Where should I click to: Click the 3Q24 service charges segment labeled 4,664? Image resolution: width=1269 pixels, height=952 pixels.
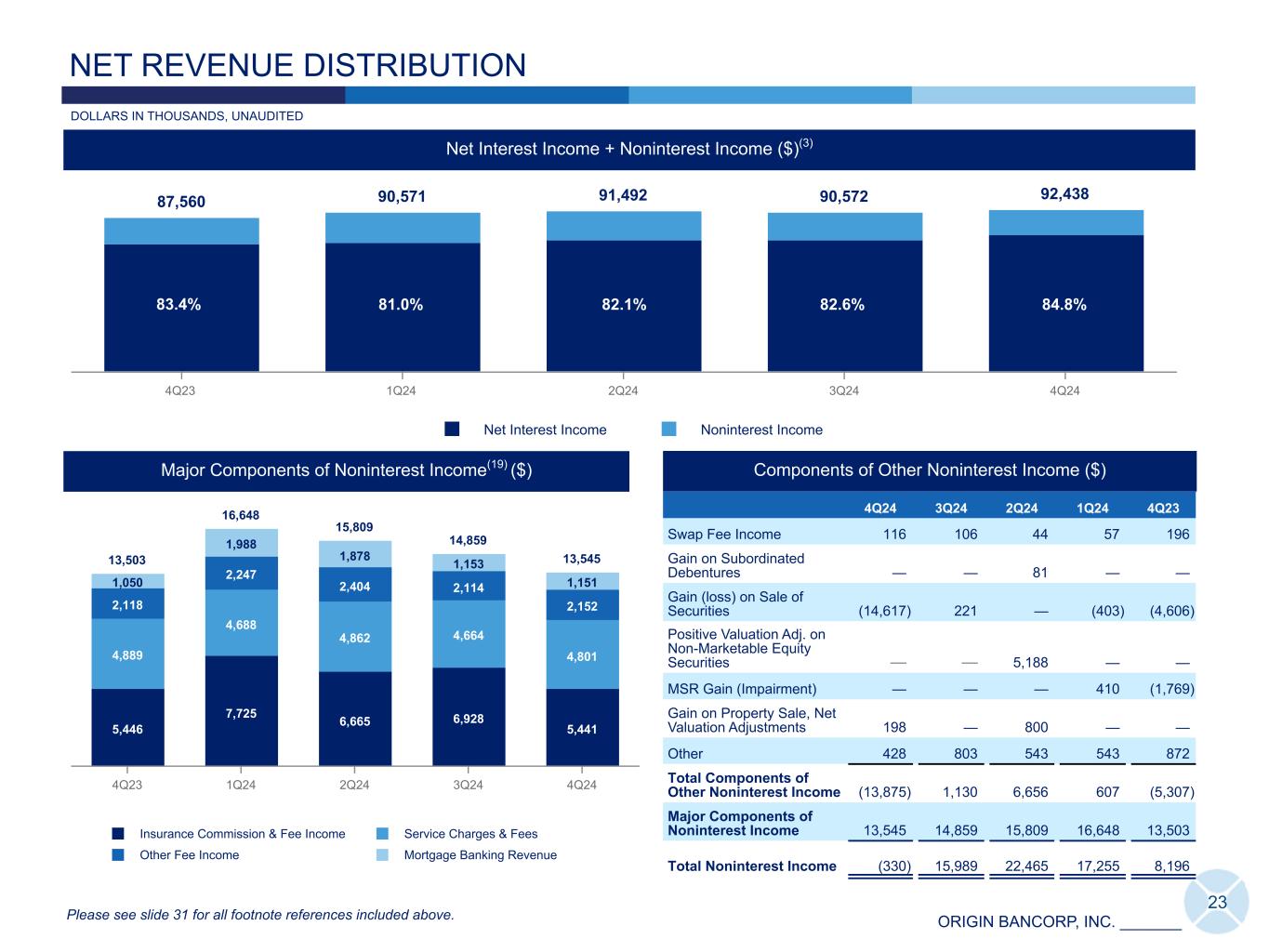(x=468, y=635)
